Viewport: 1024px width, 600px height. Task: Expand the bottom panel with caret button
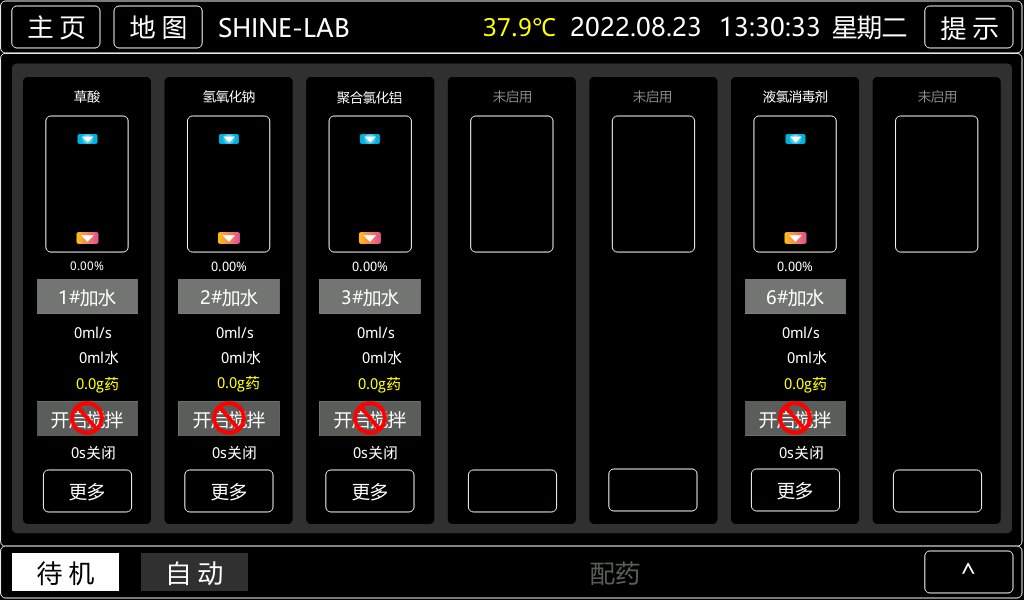tap(968, 572)
